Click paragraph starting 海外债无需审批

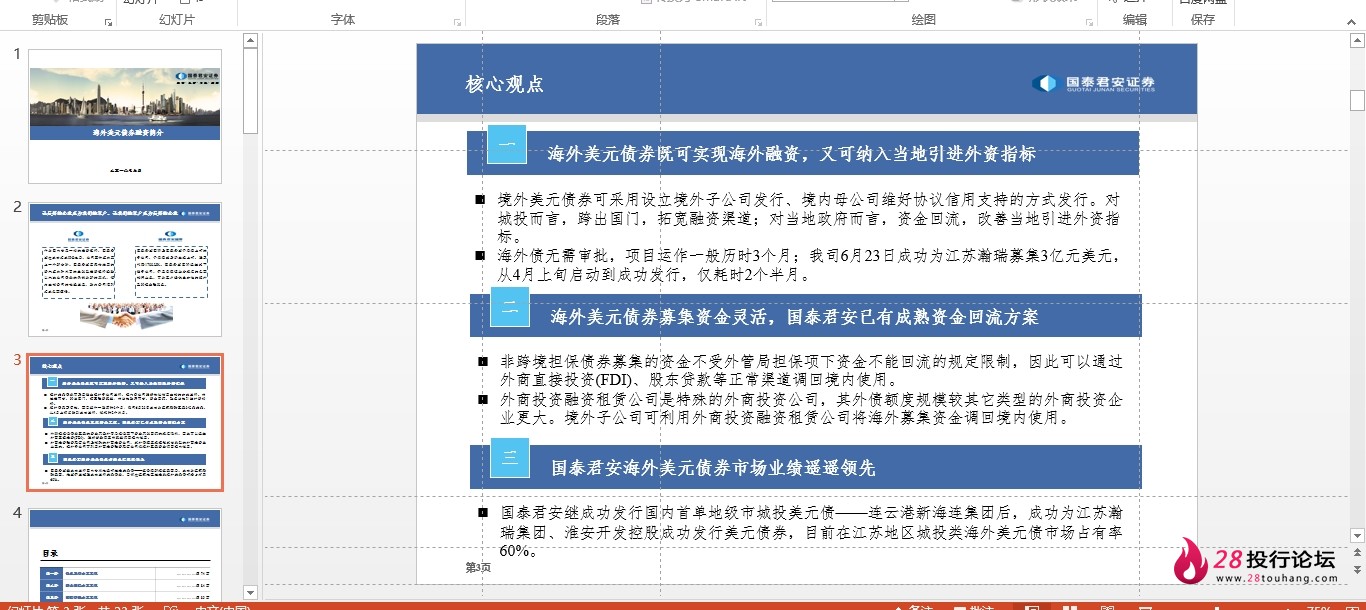coord(809,265)
